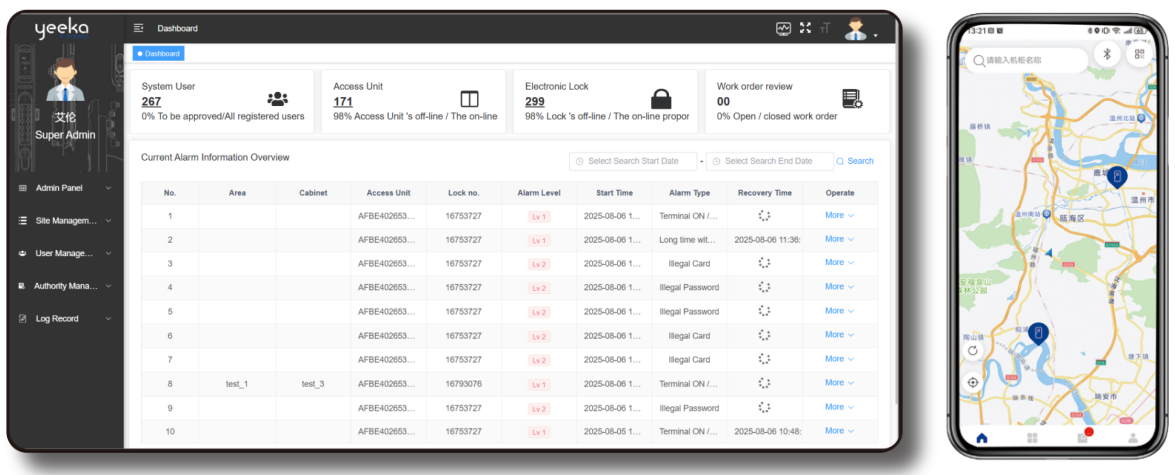Click the System User count 267
Image resolution: width=1175 pixels, height=475 pixels.
(x=151, y=102)
